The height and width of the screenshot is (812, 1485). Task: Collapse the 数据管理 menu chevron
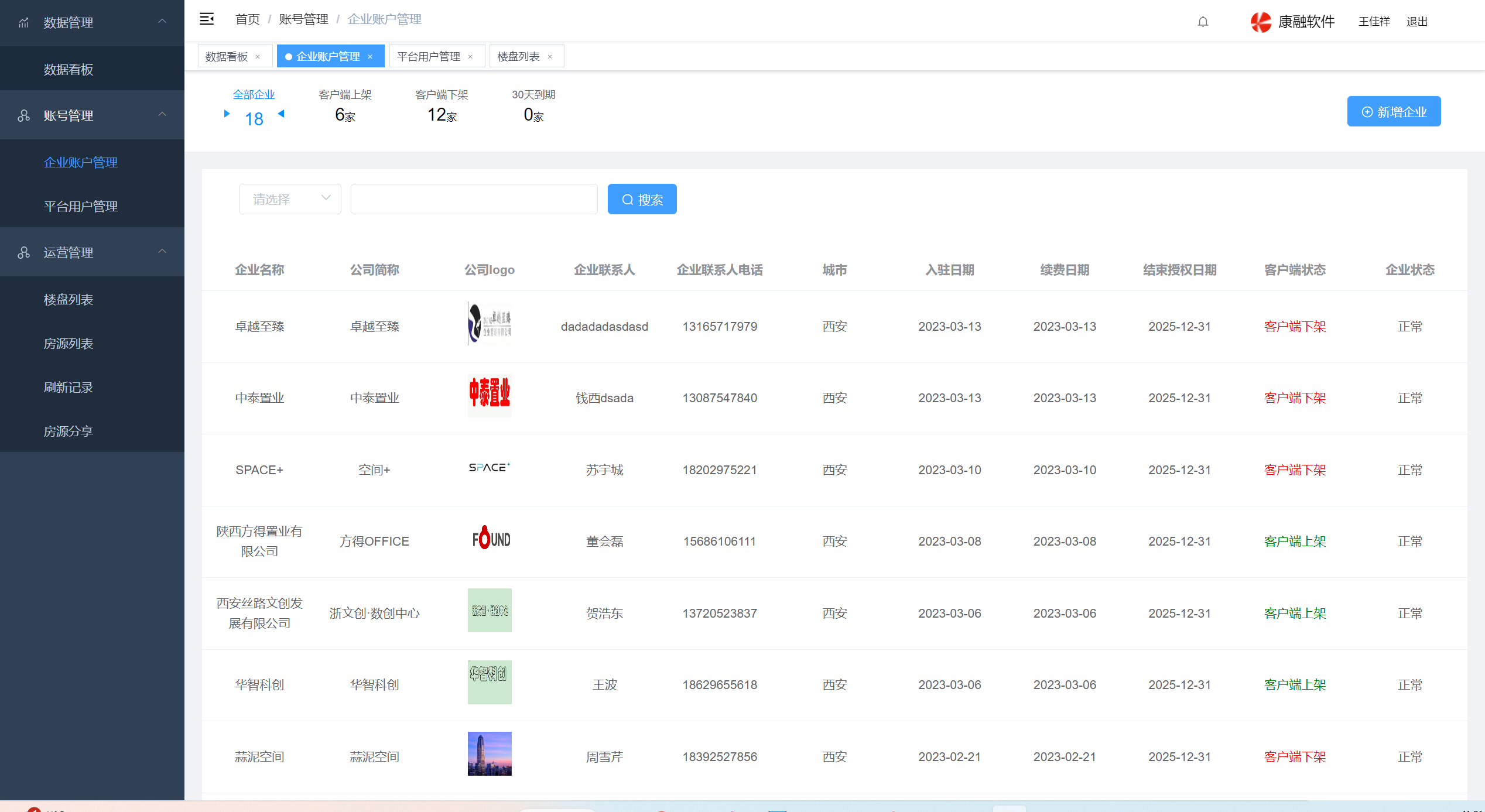pyautogui.click(x=162, y=22)
